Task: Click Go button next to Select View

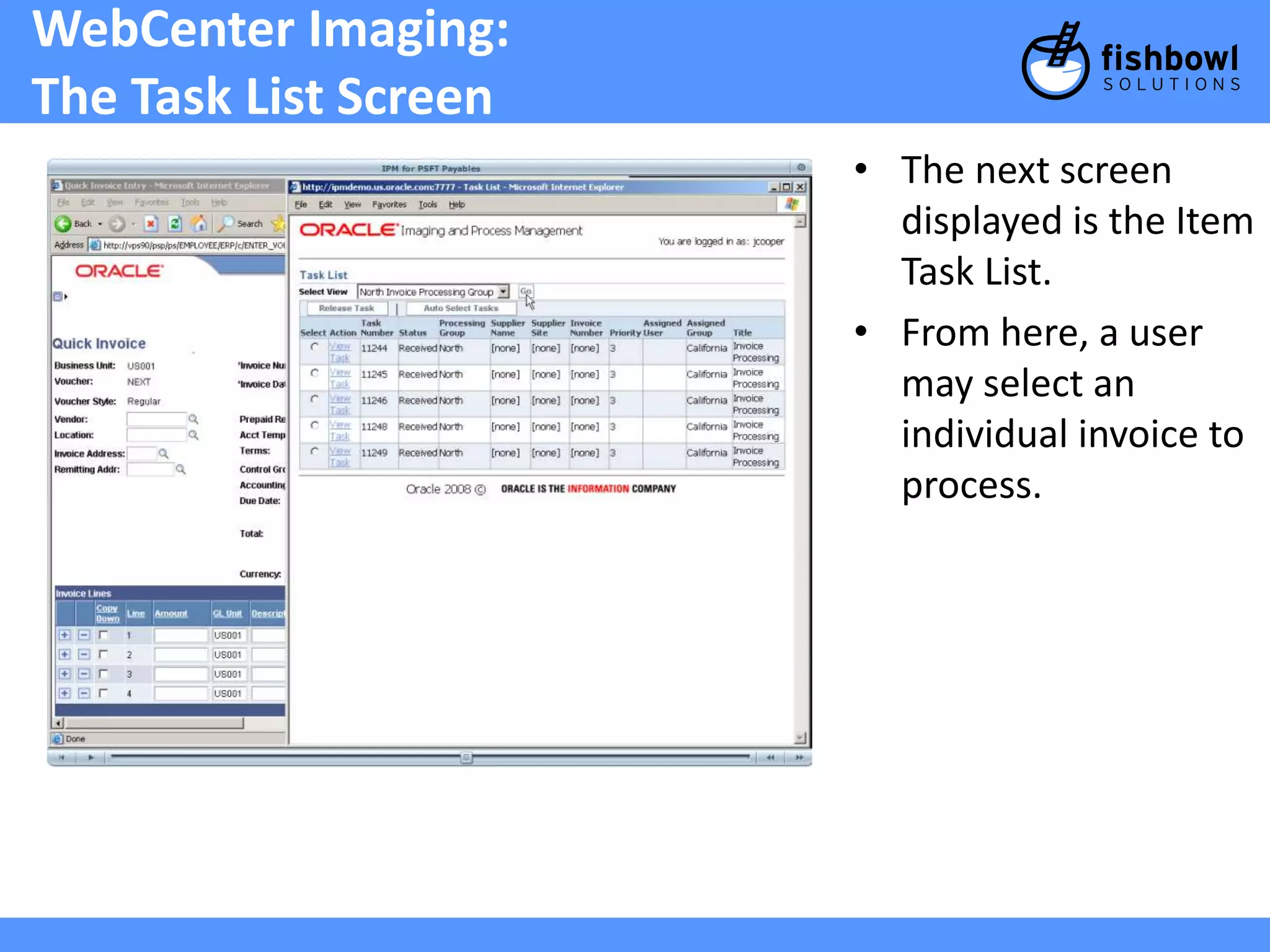Action: pyautogui.click(x=526, y=291)
